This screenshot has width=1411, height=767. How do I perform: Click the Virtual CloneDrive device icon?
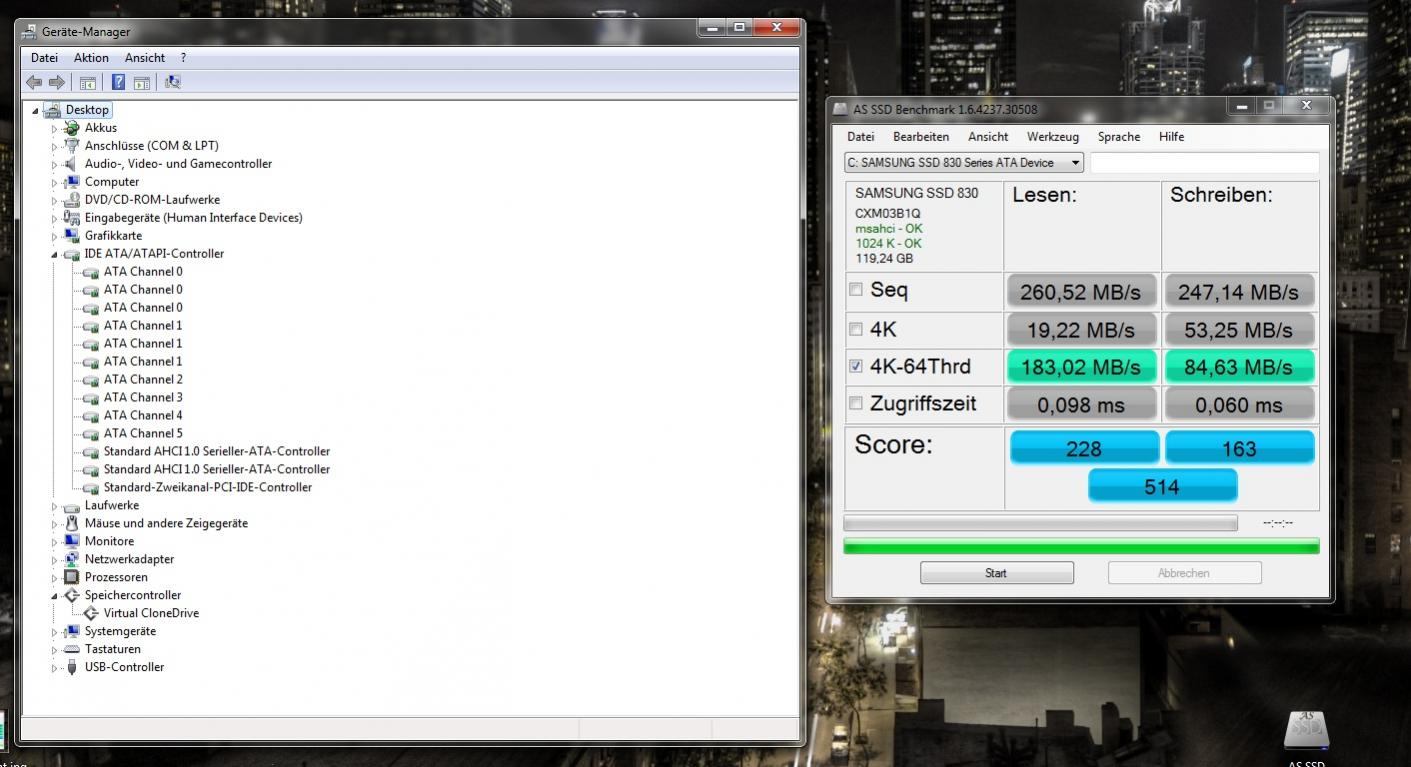coord(91,613)
